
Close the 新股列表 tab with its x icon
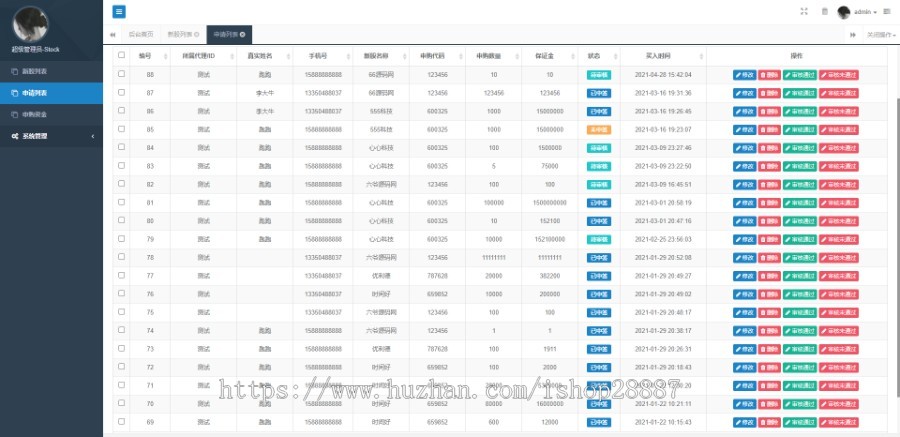[197, 34]
